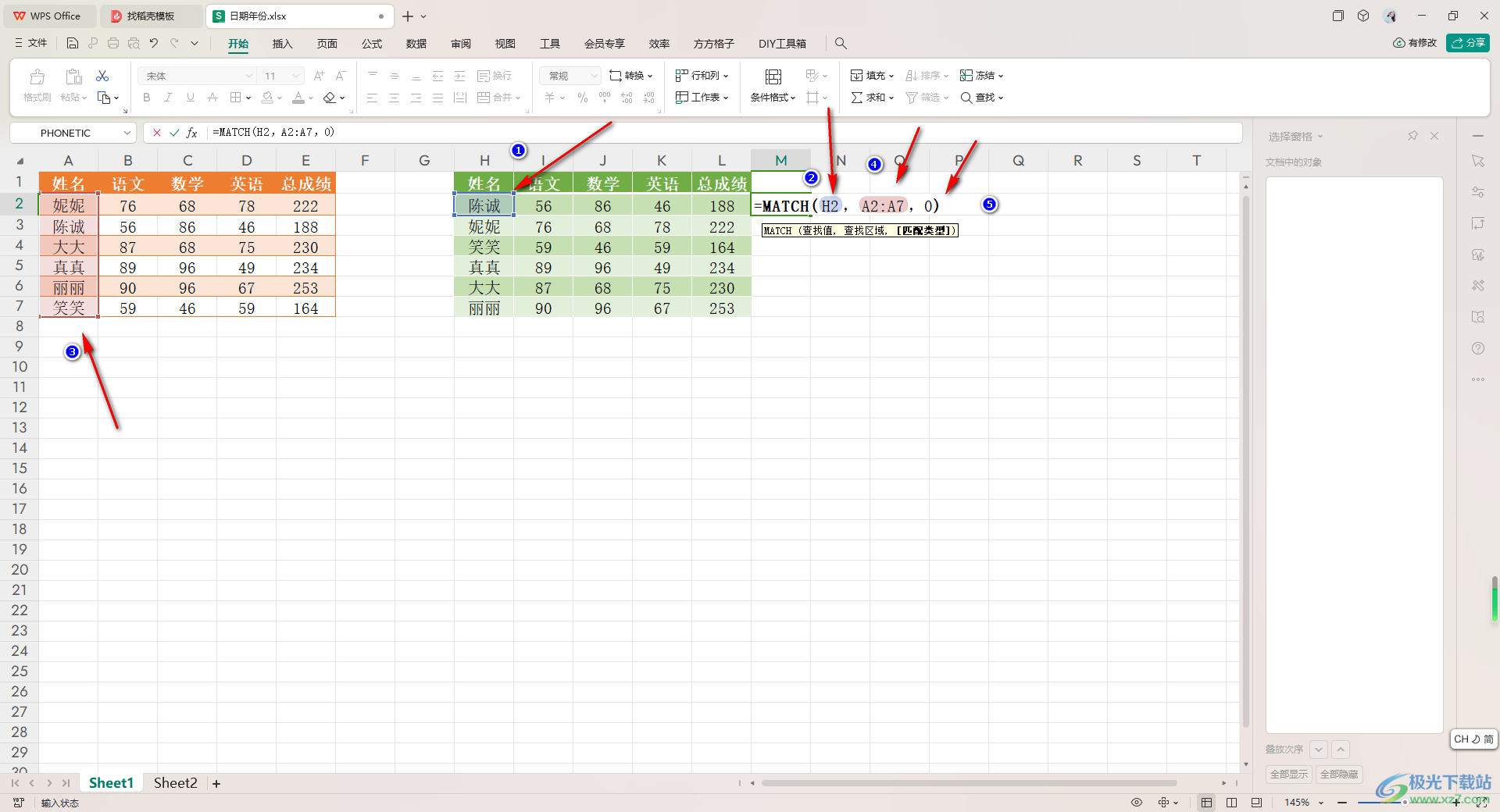This screenshot has width=1500, height=812.
Task: Toggle Underline formatting
Action: (190, 98)
